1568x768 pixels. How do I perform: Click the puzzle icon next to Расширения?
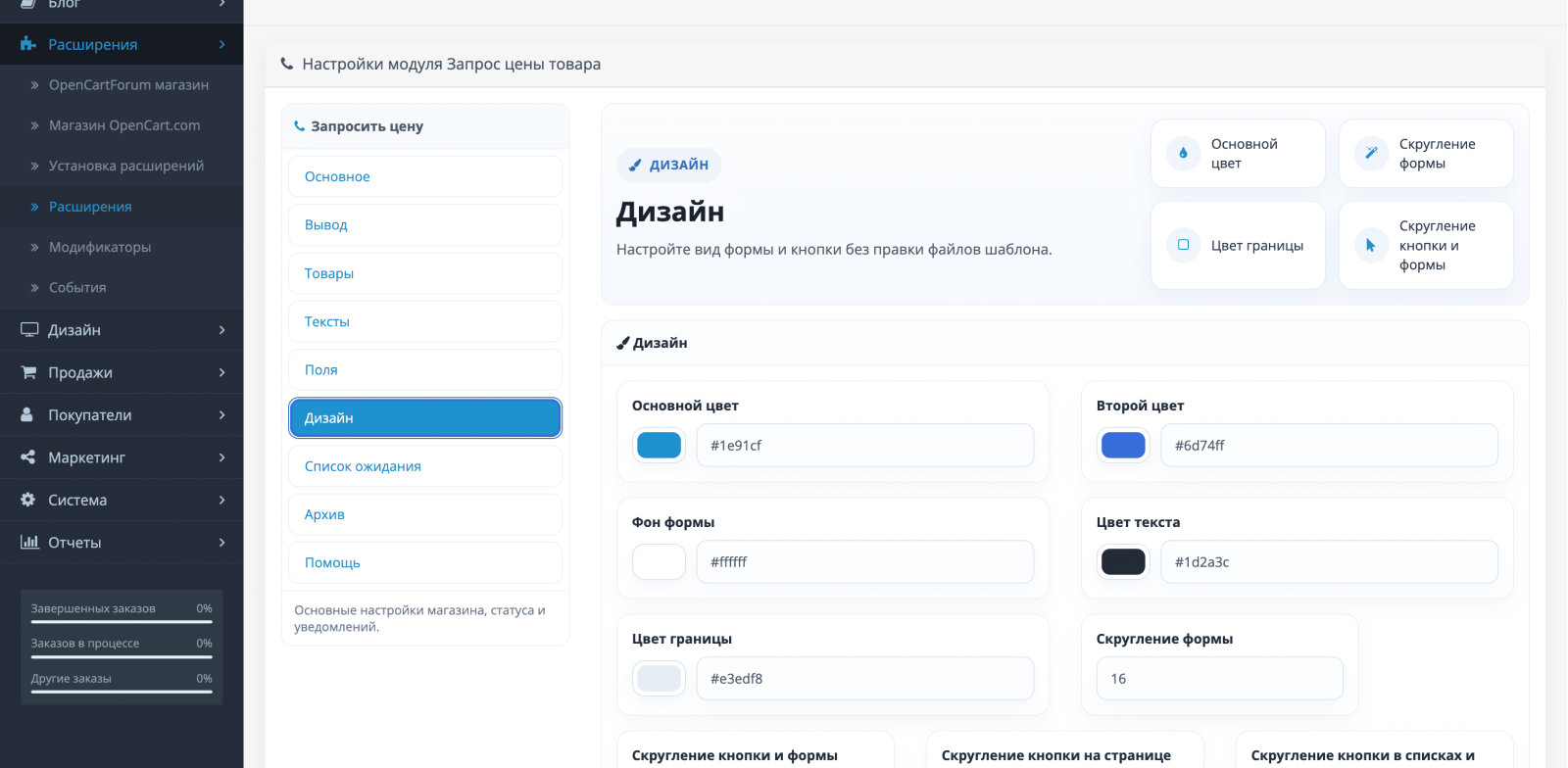[x=28, y=44]
